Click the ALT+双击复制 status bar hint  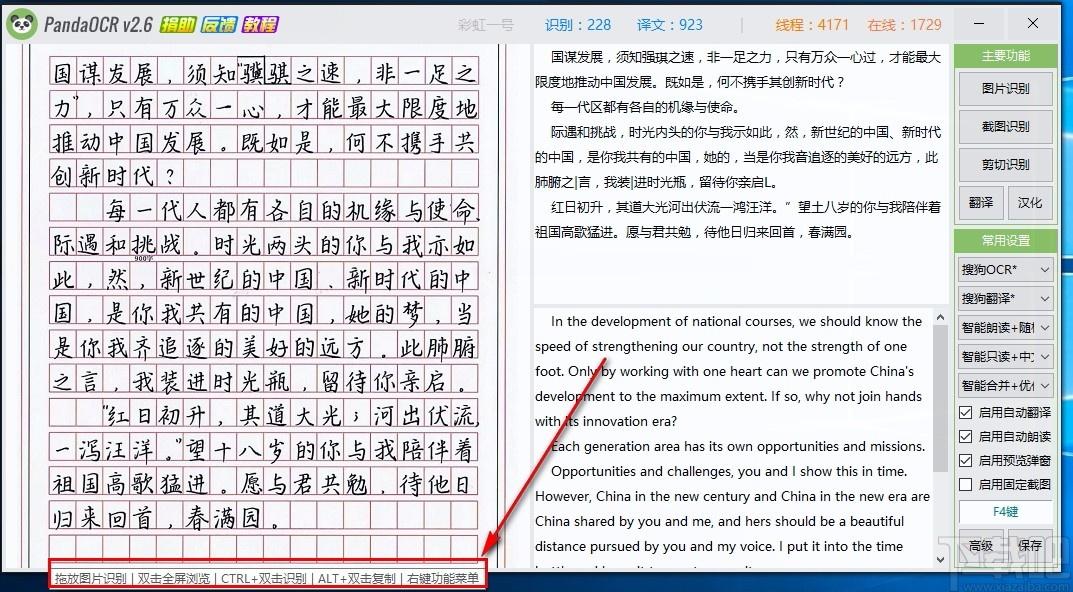pos(357,578)
